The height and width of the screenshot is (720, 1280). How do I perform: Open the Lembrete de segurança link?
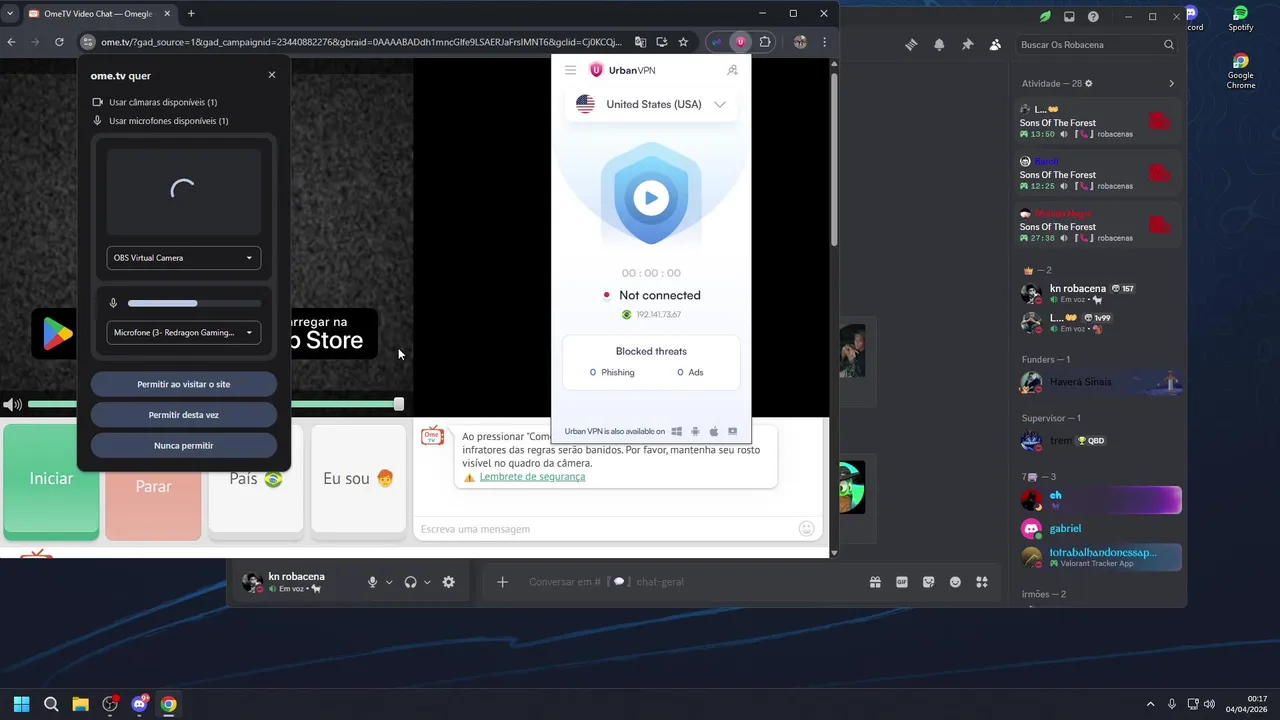532,477
